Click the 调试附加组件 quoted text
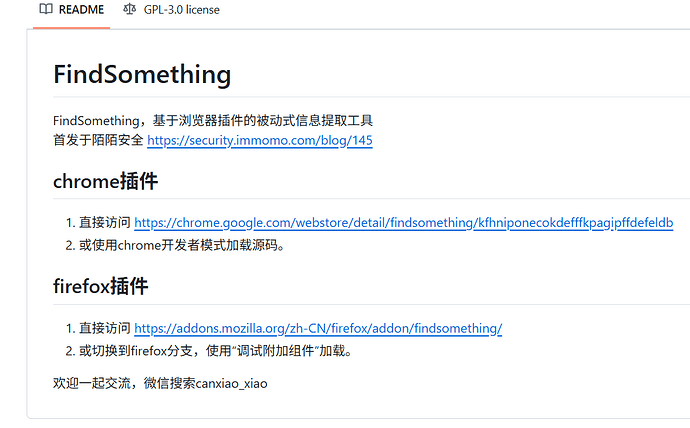 (275, 351)
